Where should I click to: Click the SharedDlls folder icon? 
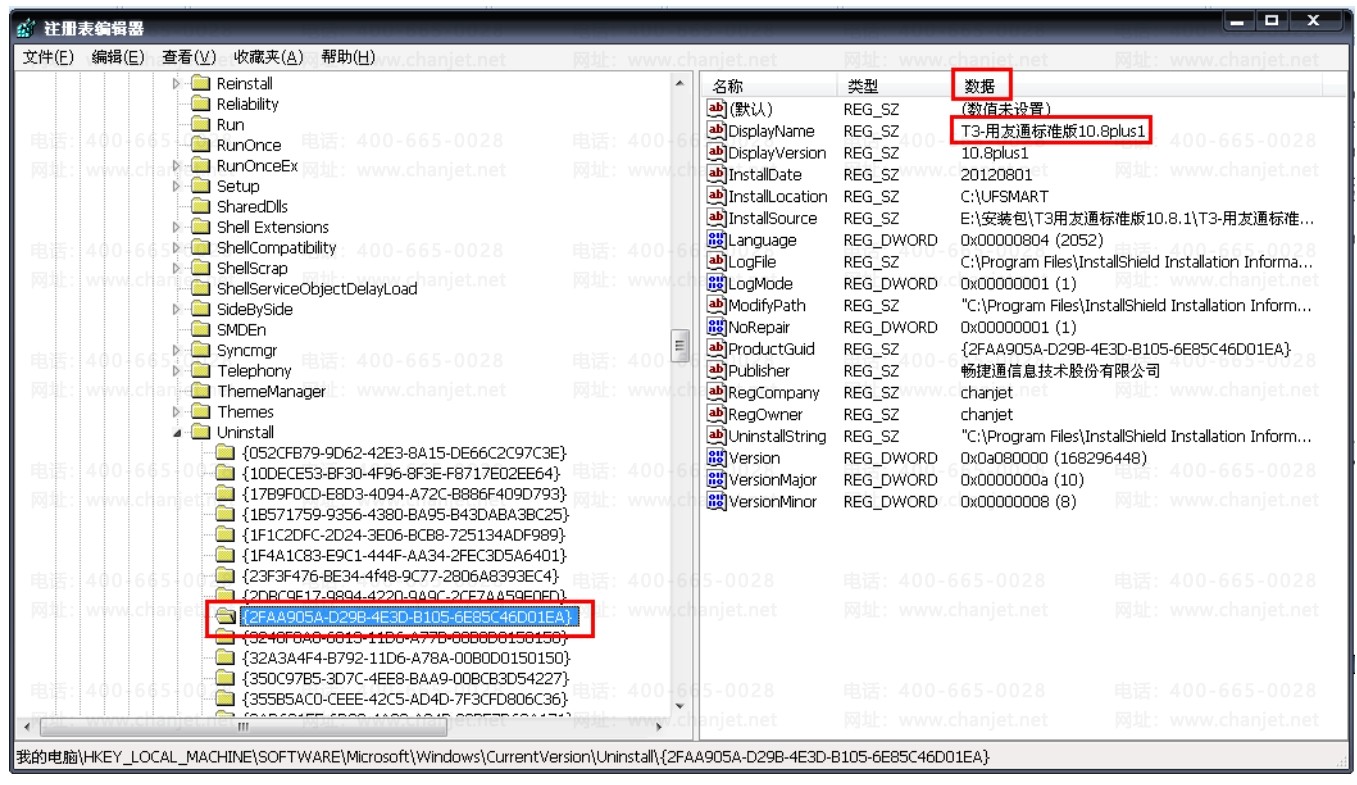click(200, 207)
